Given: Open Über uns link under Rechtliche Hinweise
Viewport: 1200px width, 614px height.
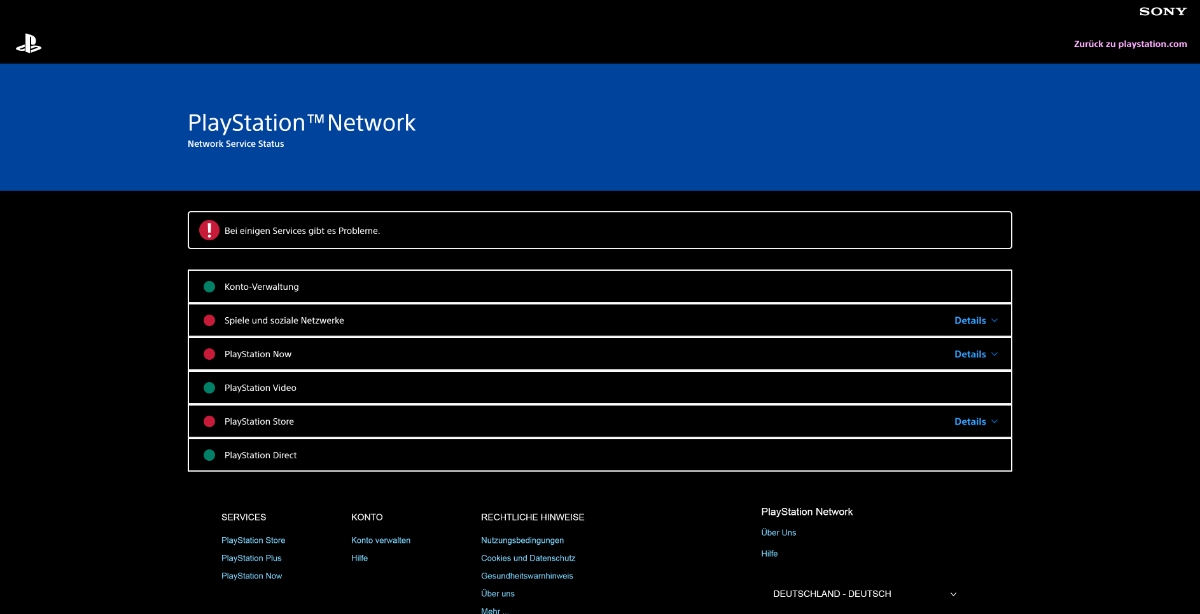Looking at the screenshot, I should point(498,594).
